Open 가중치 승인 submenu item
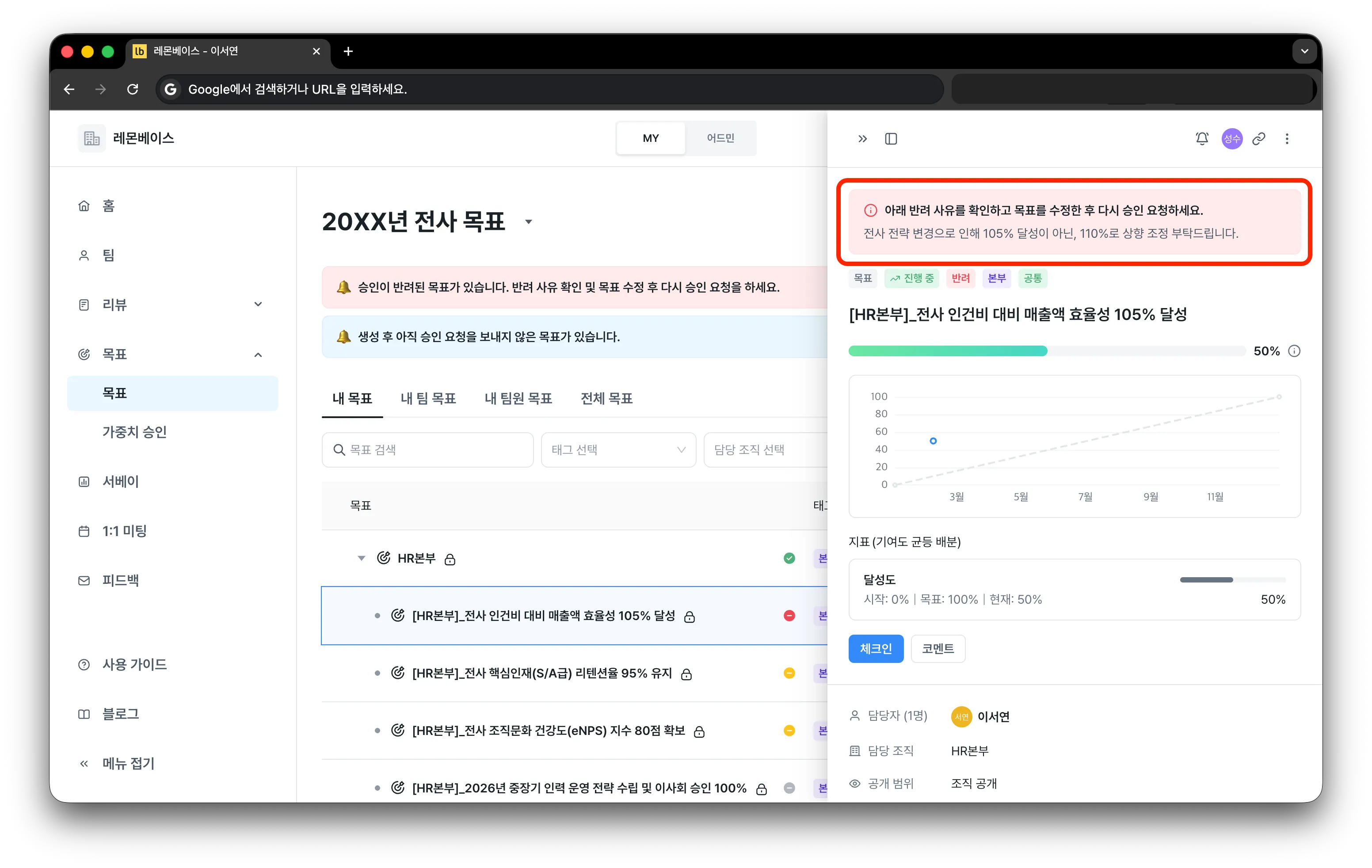 point(173,432)
